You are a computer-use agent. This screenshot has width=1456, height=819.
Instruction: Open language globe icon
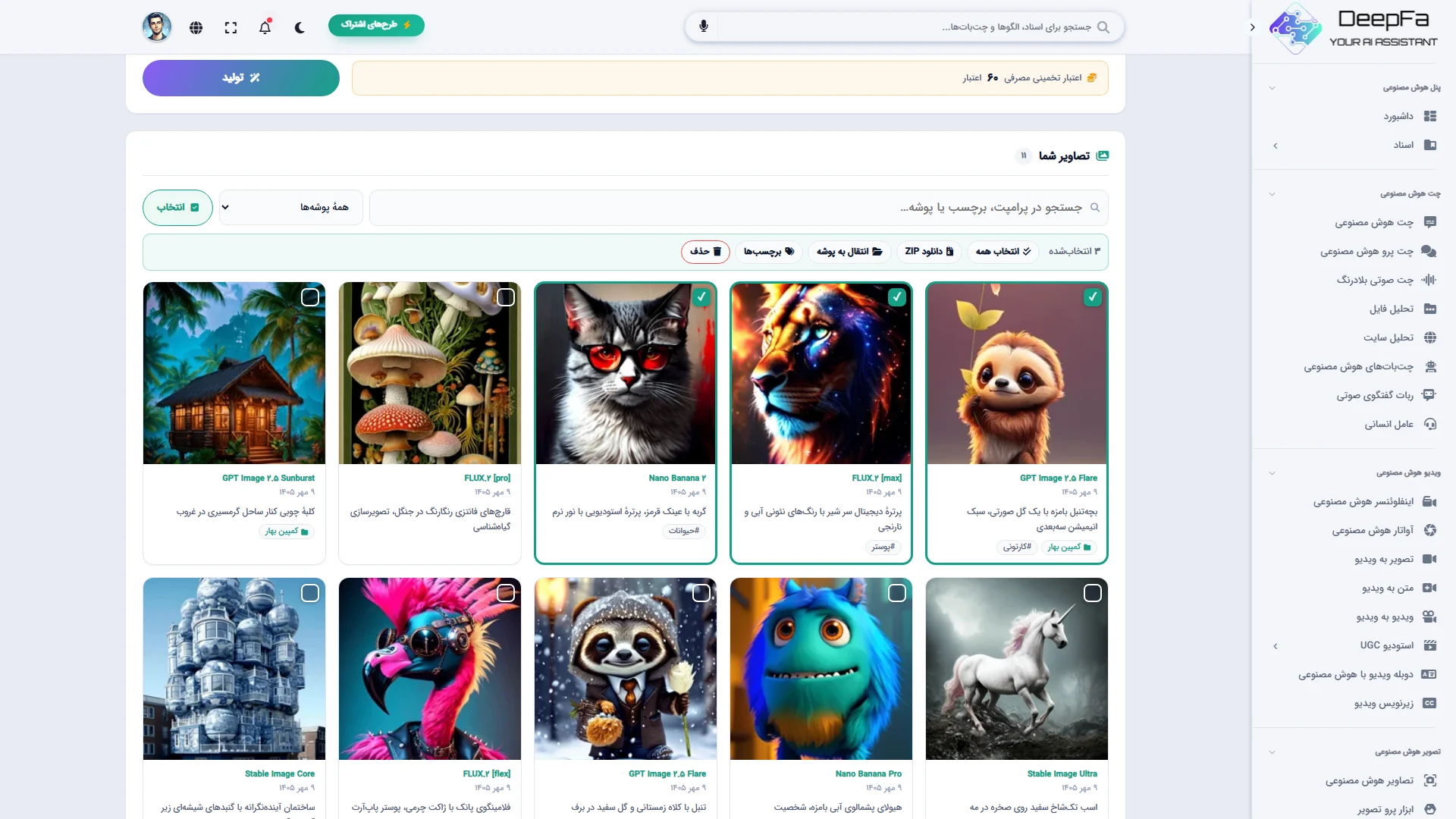coord(196,27)
